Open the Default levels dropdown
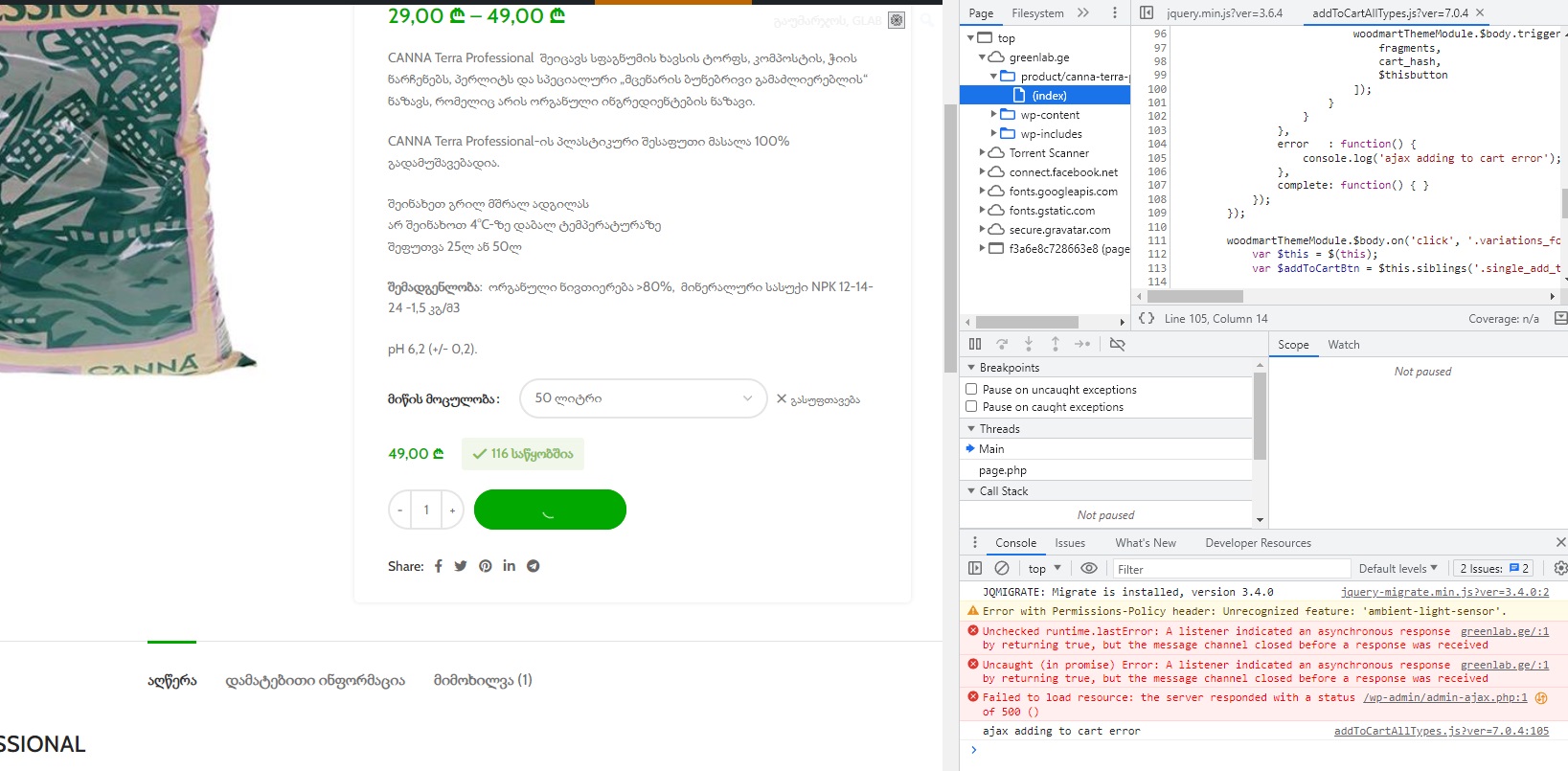The image size is (1568, 771). [x=1398, y=569]
